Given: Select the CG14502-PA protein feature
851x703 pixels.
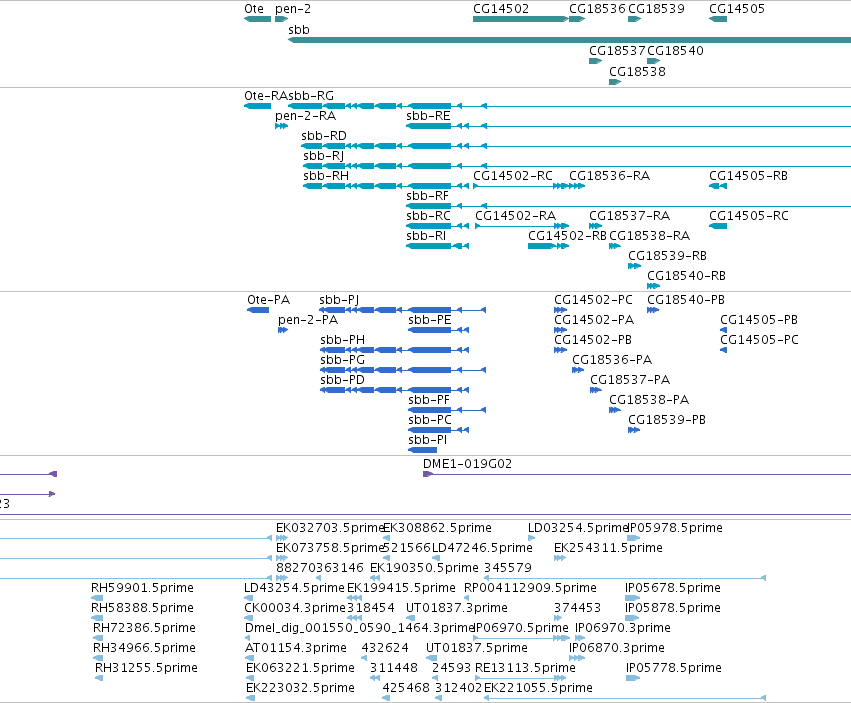Looking at the screenshot, I should coord(561,330).
